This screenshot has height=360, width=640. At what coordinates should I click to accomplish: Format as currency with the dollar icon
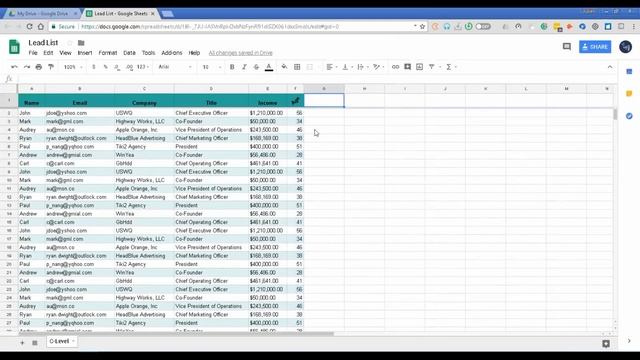93,67
